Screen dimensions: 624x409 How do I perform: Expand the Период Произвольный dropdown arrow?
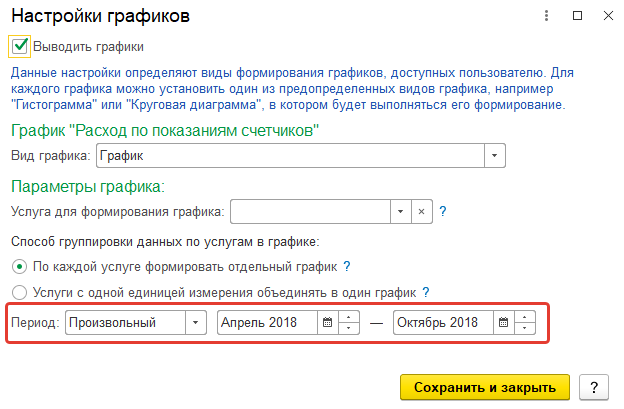[196, 322]
